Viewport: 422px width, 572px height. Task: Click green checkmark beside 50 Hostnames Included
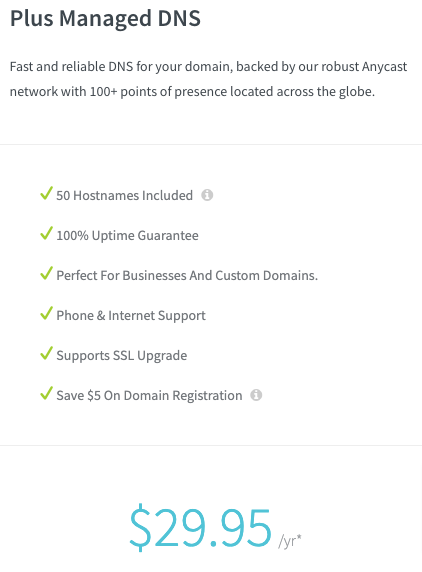click(x=46, y=193)
